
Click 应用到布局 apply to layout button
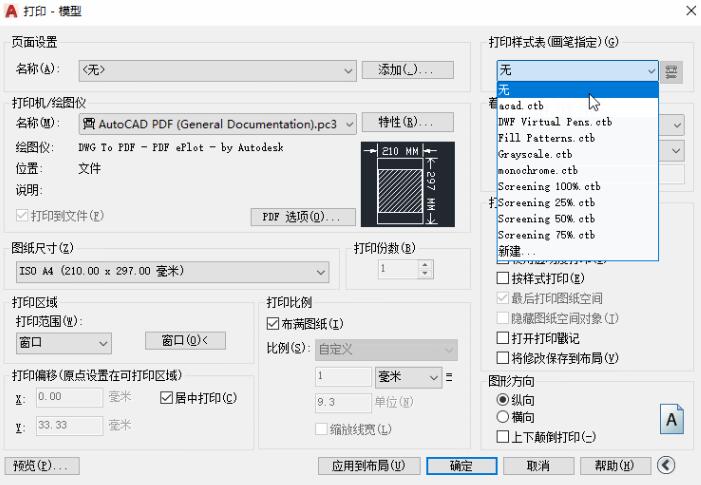[369, 466]
